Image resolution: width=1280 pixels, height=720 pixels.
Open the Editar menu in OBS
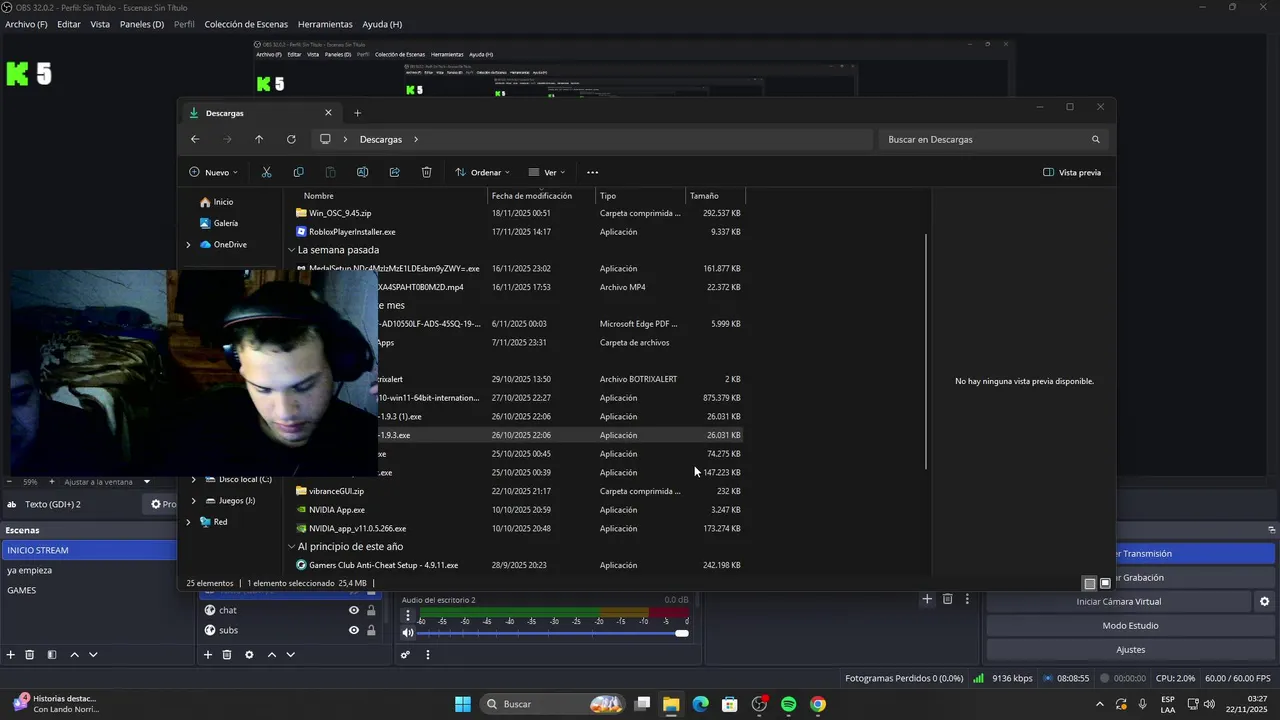[x=69, y=24]
